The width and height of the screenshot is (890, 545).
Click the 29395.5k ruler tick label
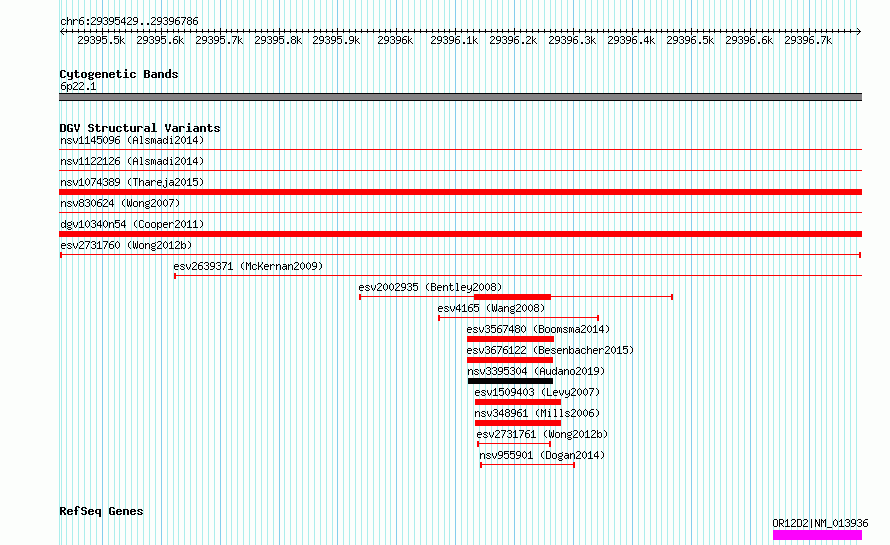point(101,40)
